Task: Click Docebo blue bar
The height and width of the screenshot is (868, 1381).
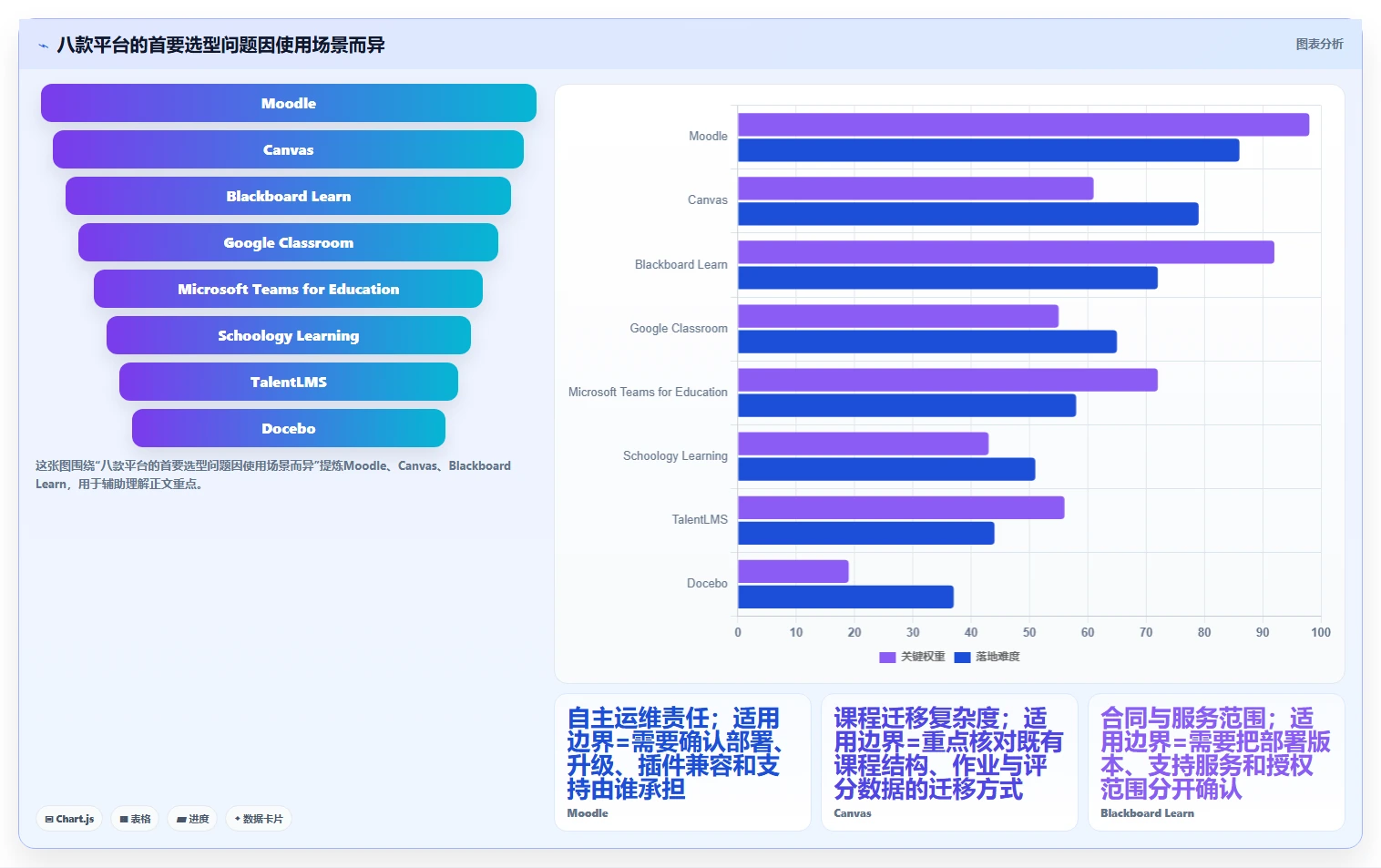Action: point(845,597)
